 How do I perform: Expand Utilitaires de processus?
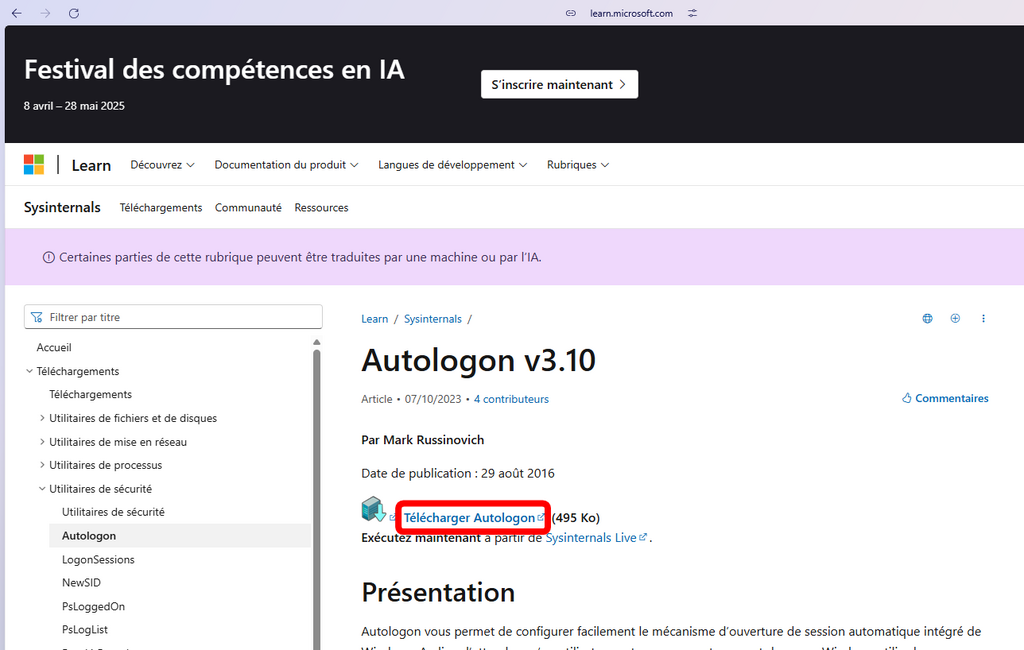pos(42,465)
